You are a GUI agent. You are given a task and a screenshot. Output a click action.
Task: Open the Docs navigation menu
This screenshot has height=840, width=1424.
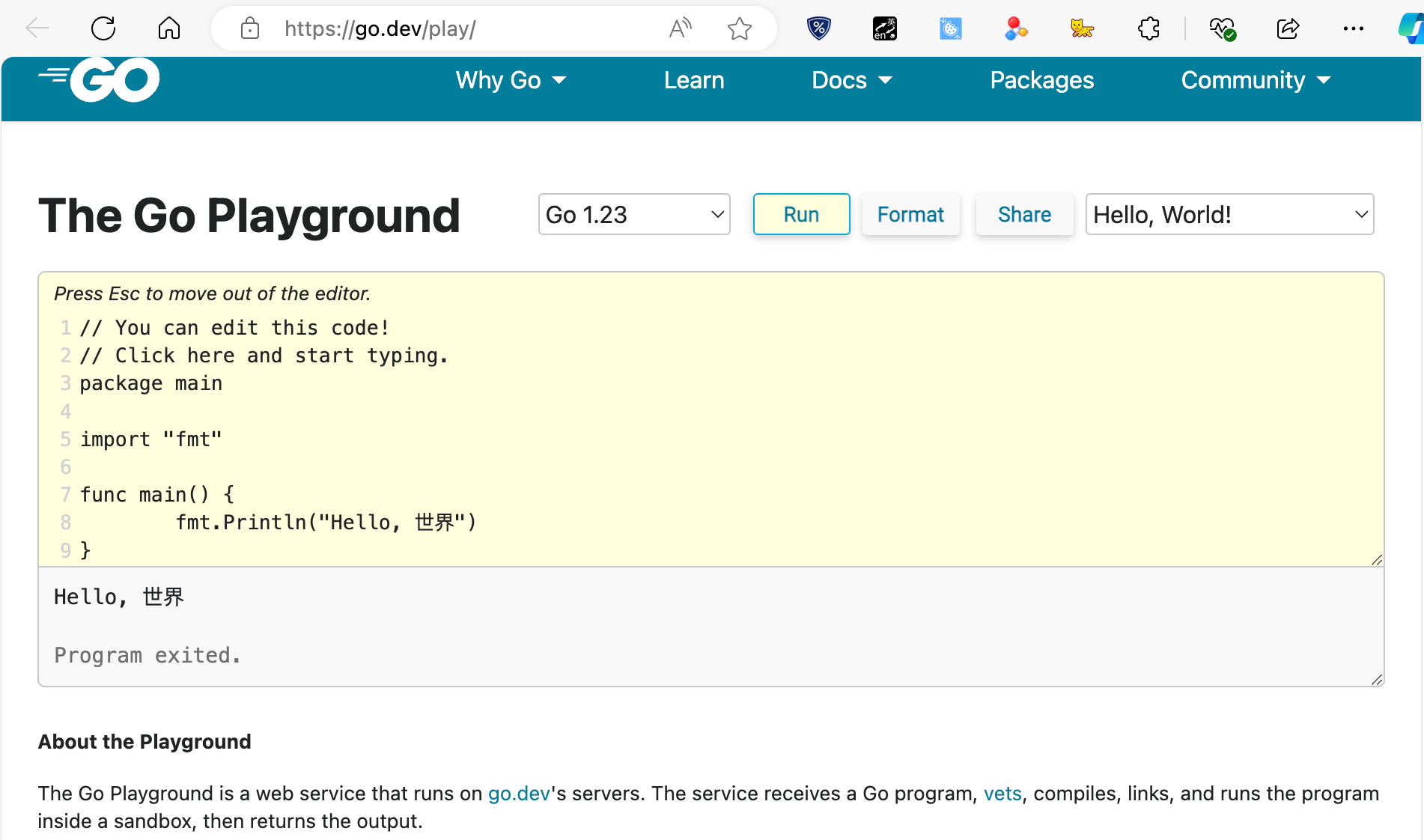[852, 80]
